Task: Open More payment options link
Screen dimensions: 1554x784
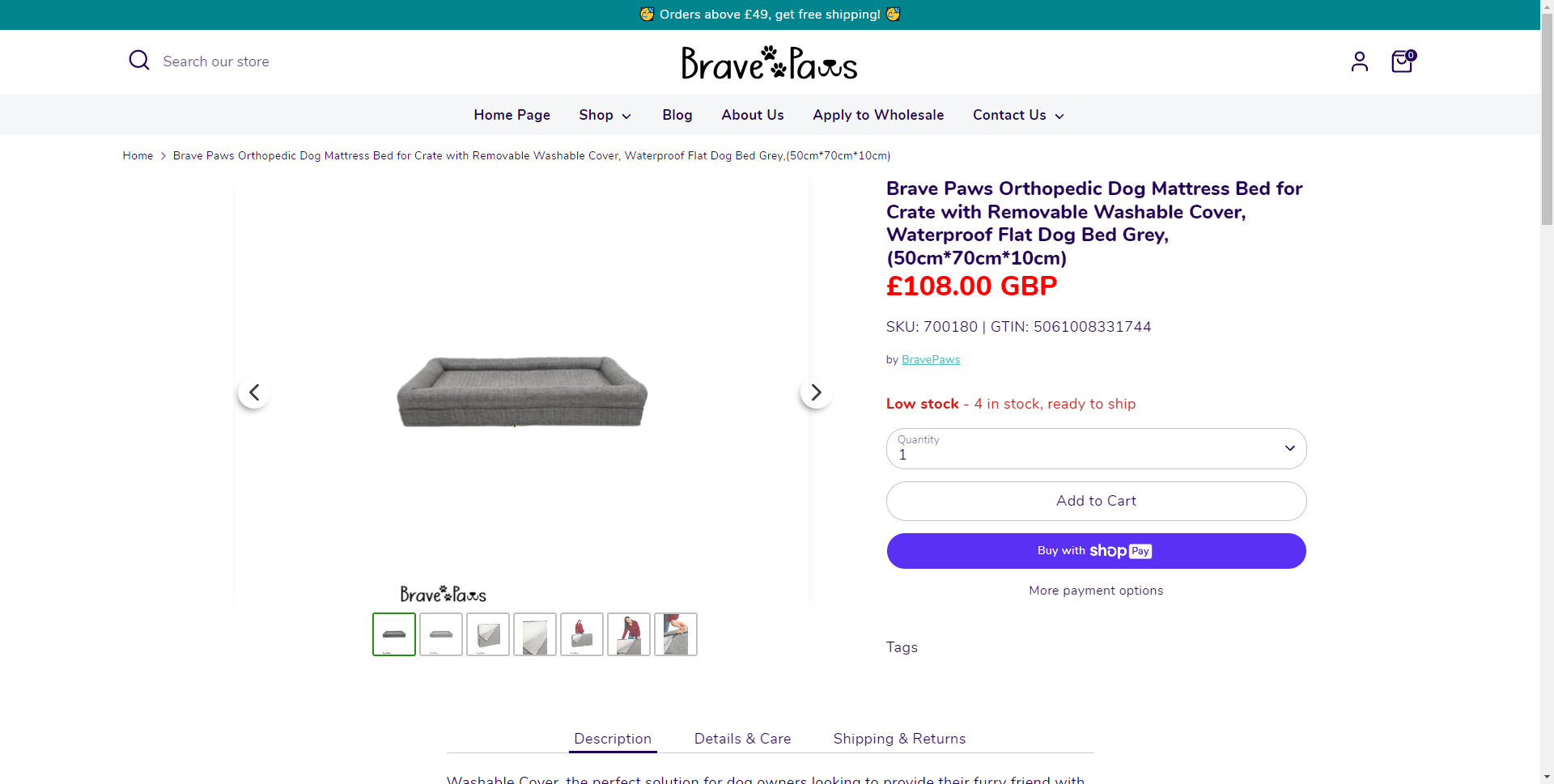Action: [1096, 591]
